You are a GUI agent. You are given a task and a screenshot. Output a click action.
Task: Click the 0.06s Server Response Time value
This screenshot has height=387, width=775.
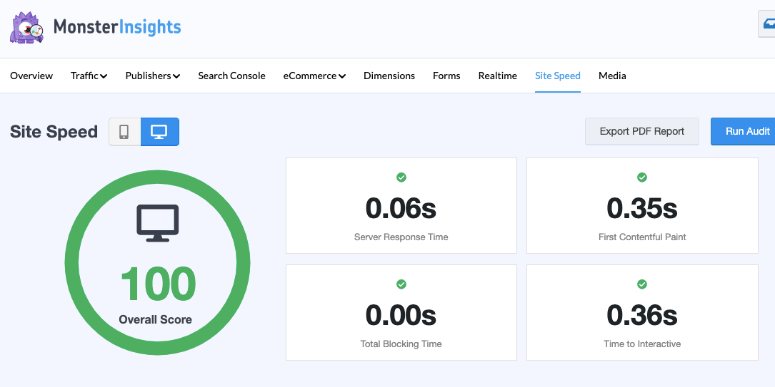(401, 208)
